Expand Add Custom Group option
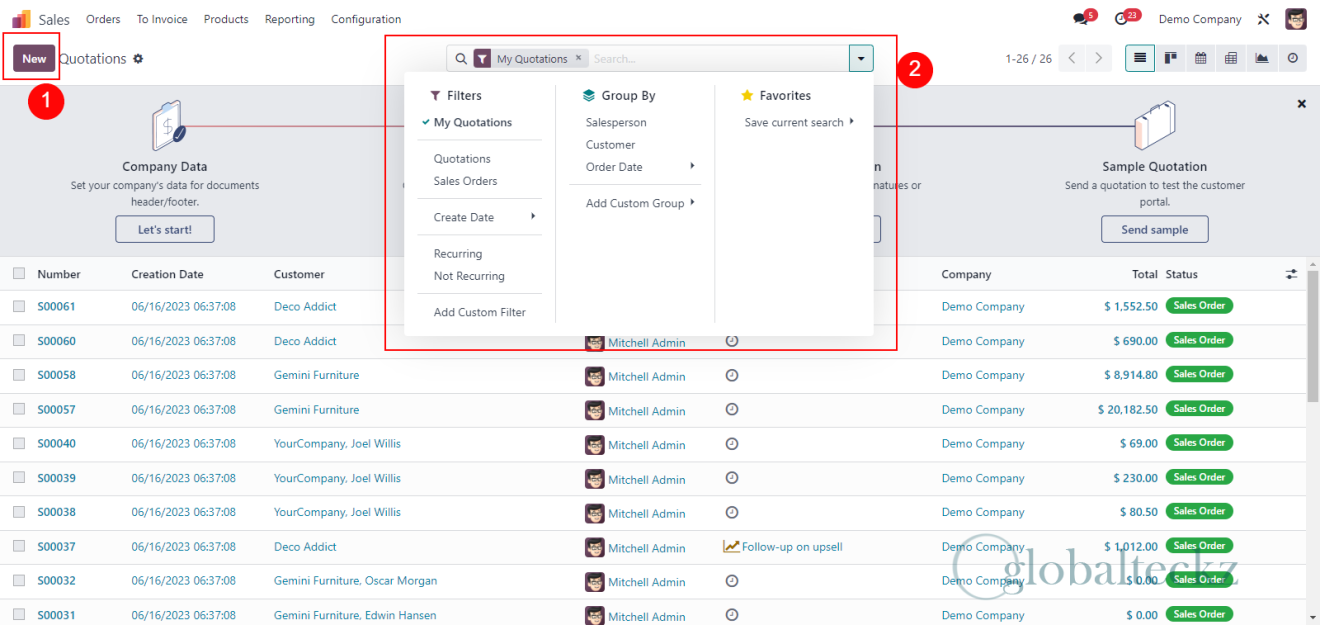Image resolution: width=1320 pixels, height=625 pixels. [639, 203]
